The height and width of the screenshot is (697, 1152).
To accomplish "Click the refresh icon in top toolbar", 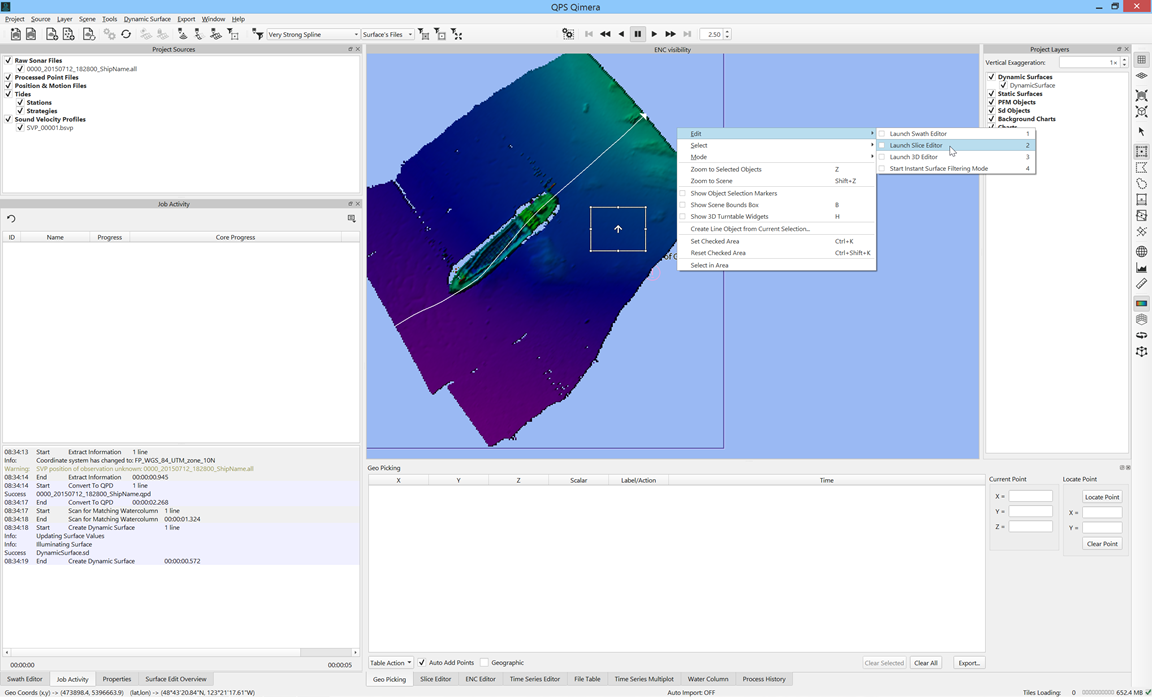I will point(126,34).
